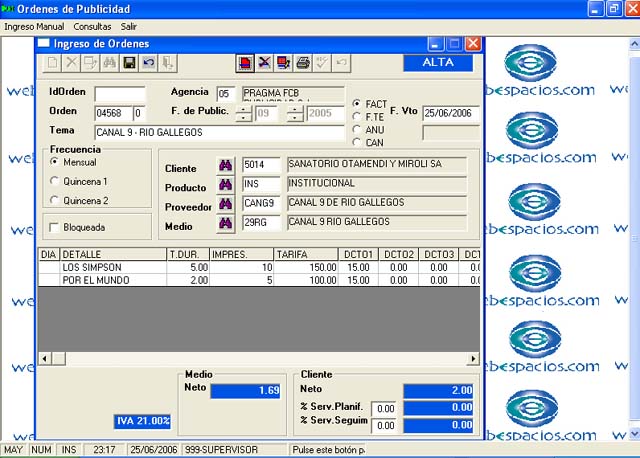This screenshot has height=458, width=640.
Task: Click the month stepper for F. de Public.
Action: (243, 113)
